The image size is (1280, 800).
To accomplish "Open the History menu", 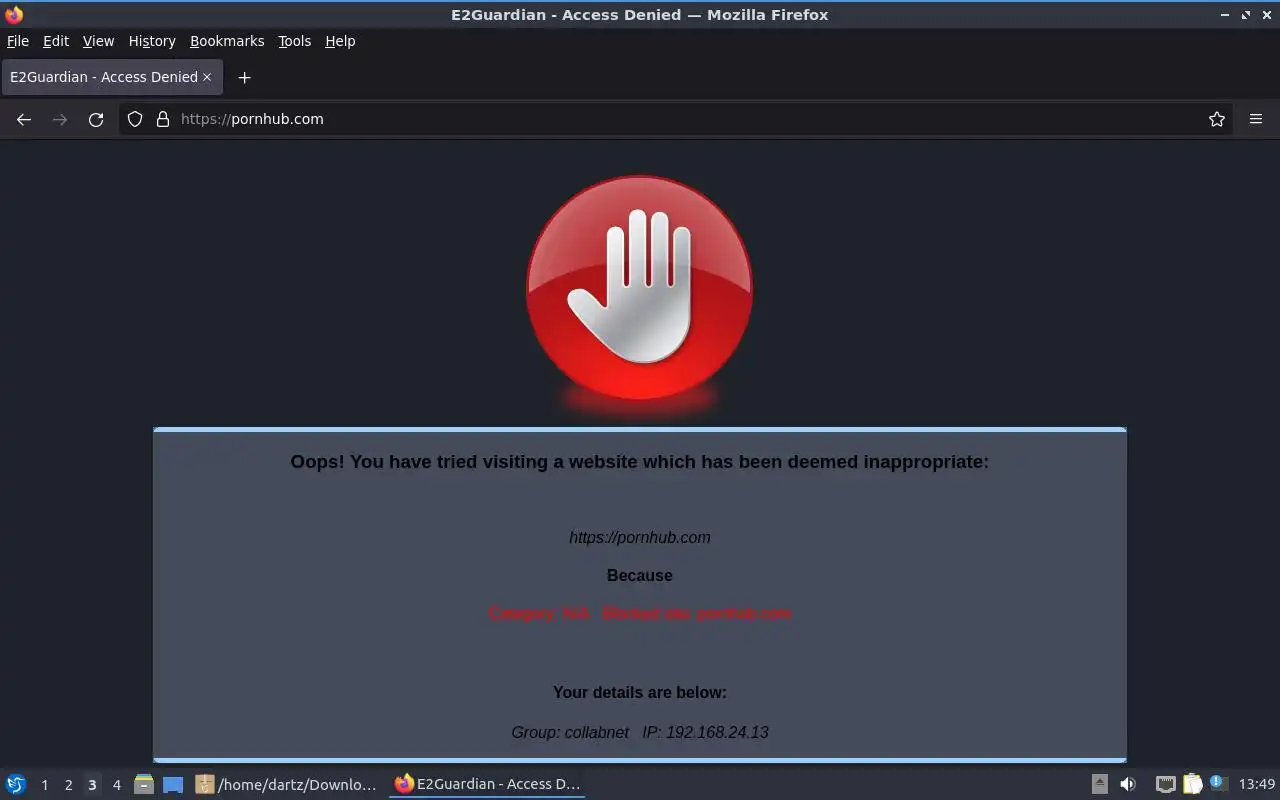I will tap(152, 41).
